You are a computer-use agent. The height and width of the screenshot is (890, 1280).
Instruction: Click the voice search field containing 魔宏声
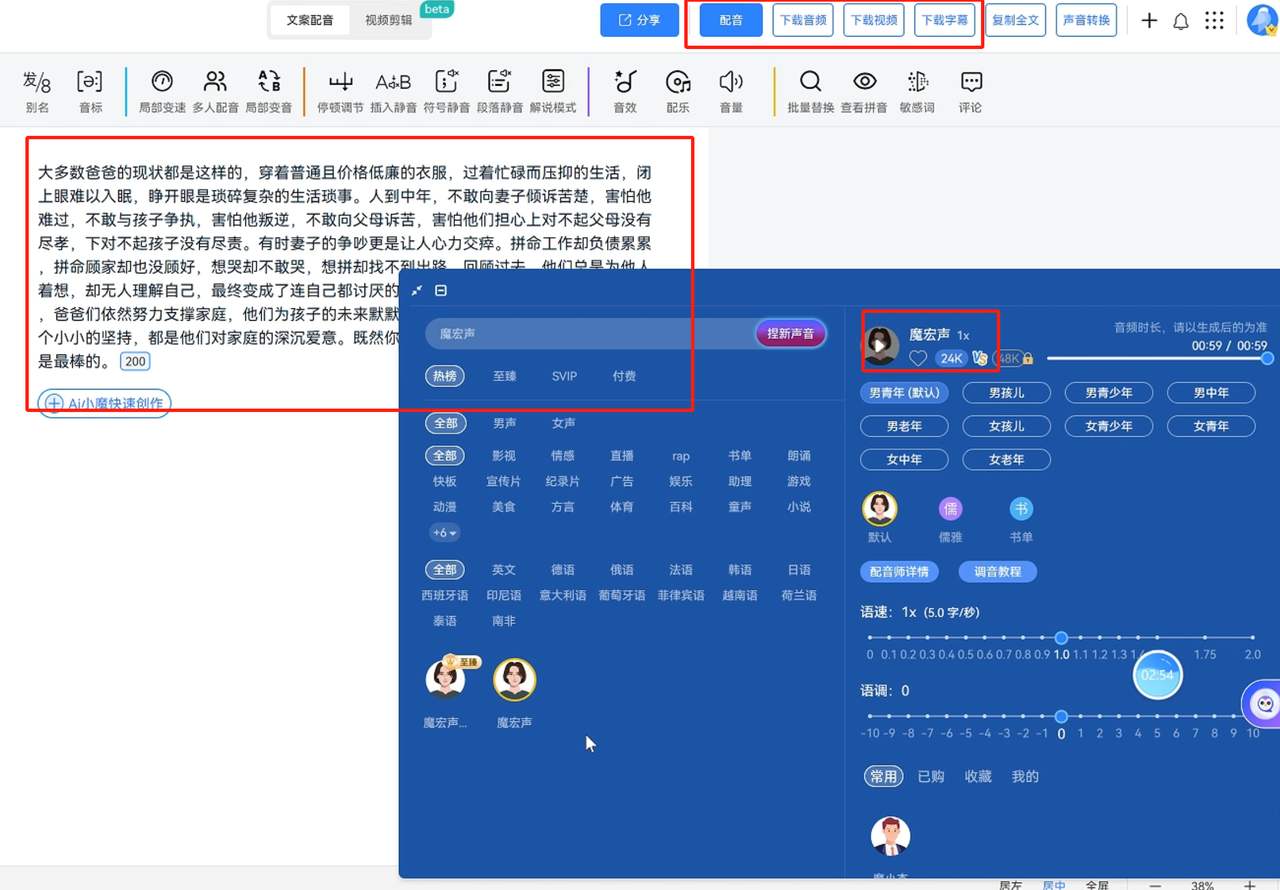pyautogui.click(x=590, y=334)
